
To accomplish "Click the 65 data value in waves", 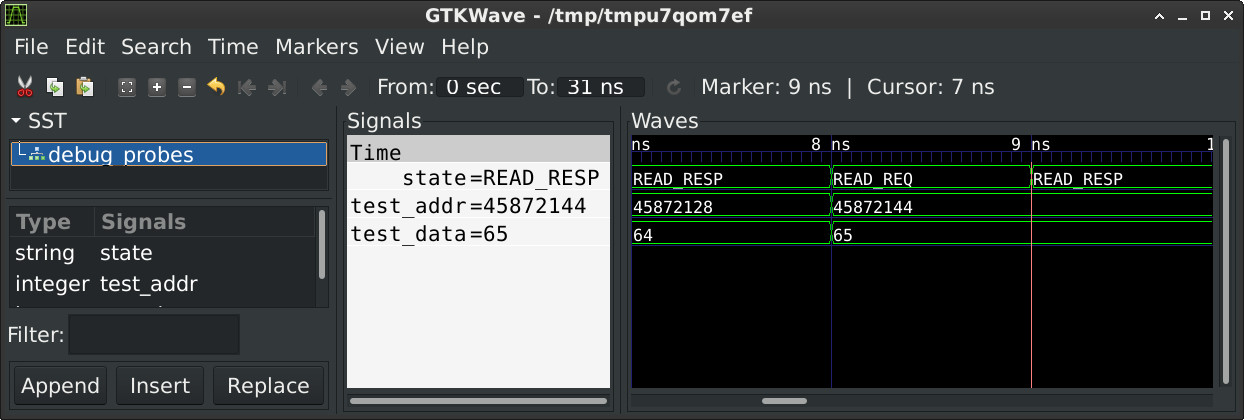I will tap(843, 235).
